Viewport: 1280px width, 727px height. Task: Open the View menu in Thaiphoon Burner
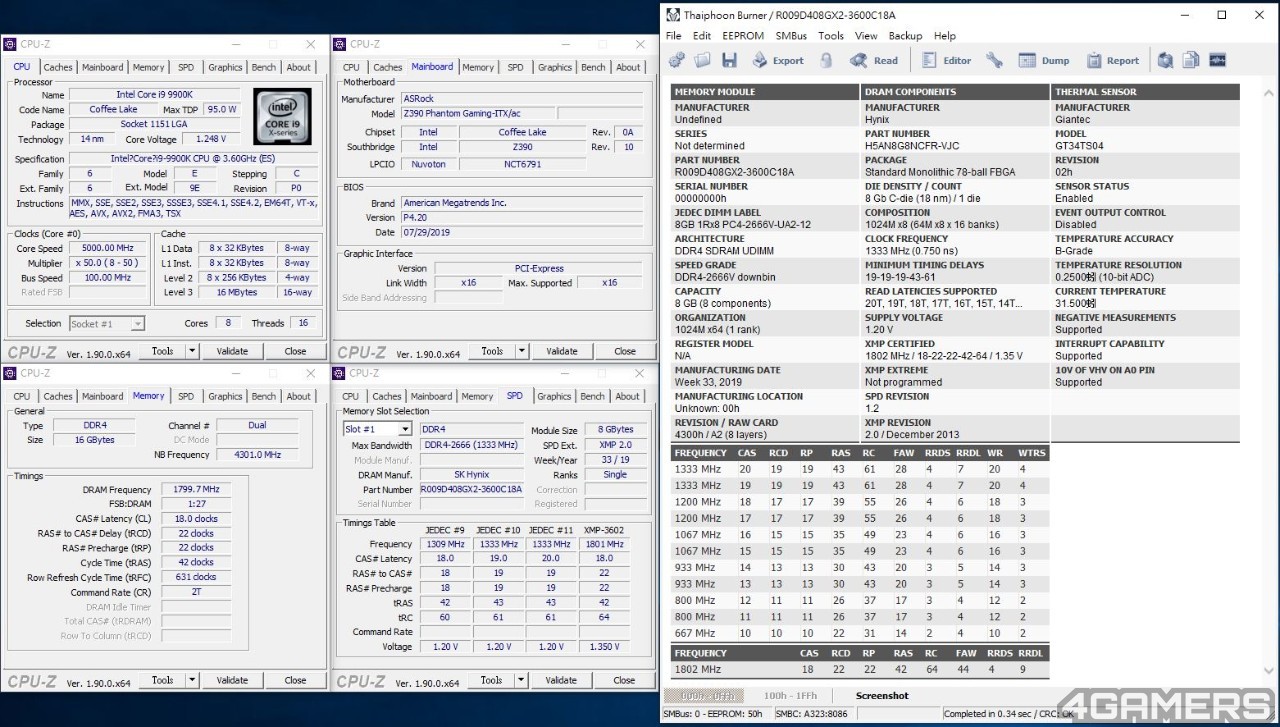click(866, 36)
